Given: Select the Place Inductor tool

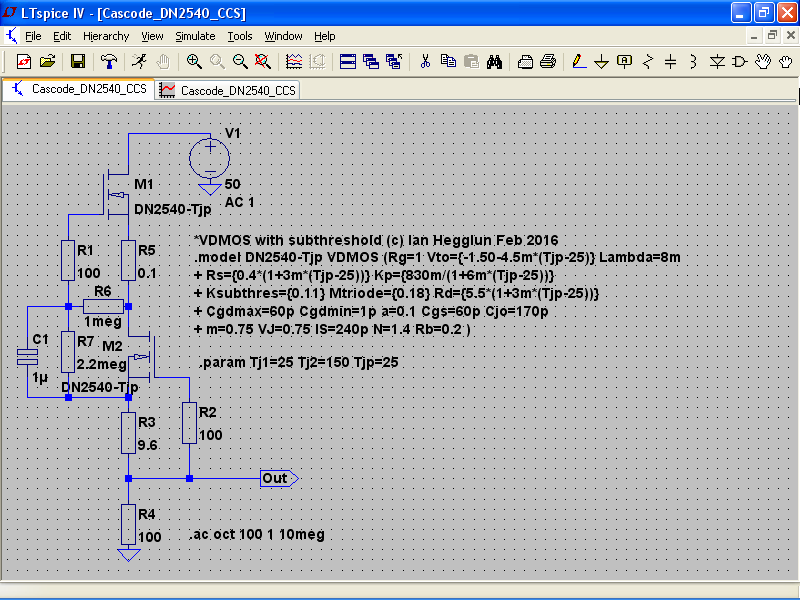Looking at the screenshot, I should 693,62.
